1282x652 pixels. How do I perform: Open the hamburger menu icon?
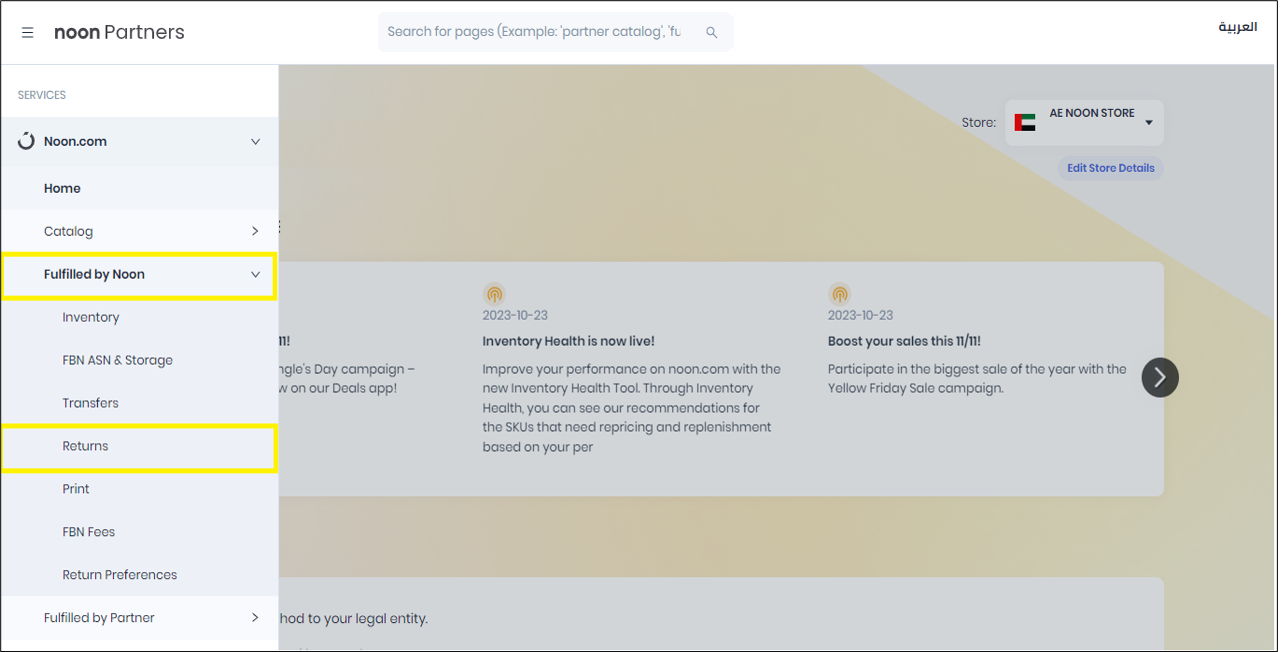tap(28, 33)
